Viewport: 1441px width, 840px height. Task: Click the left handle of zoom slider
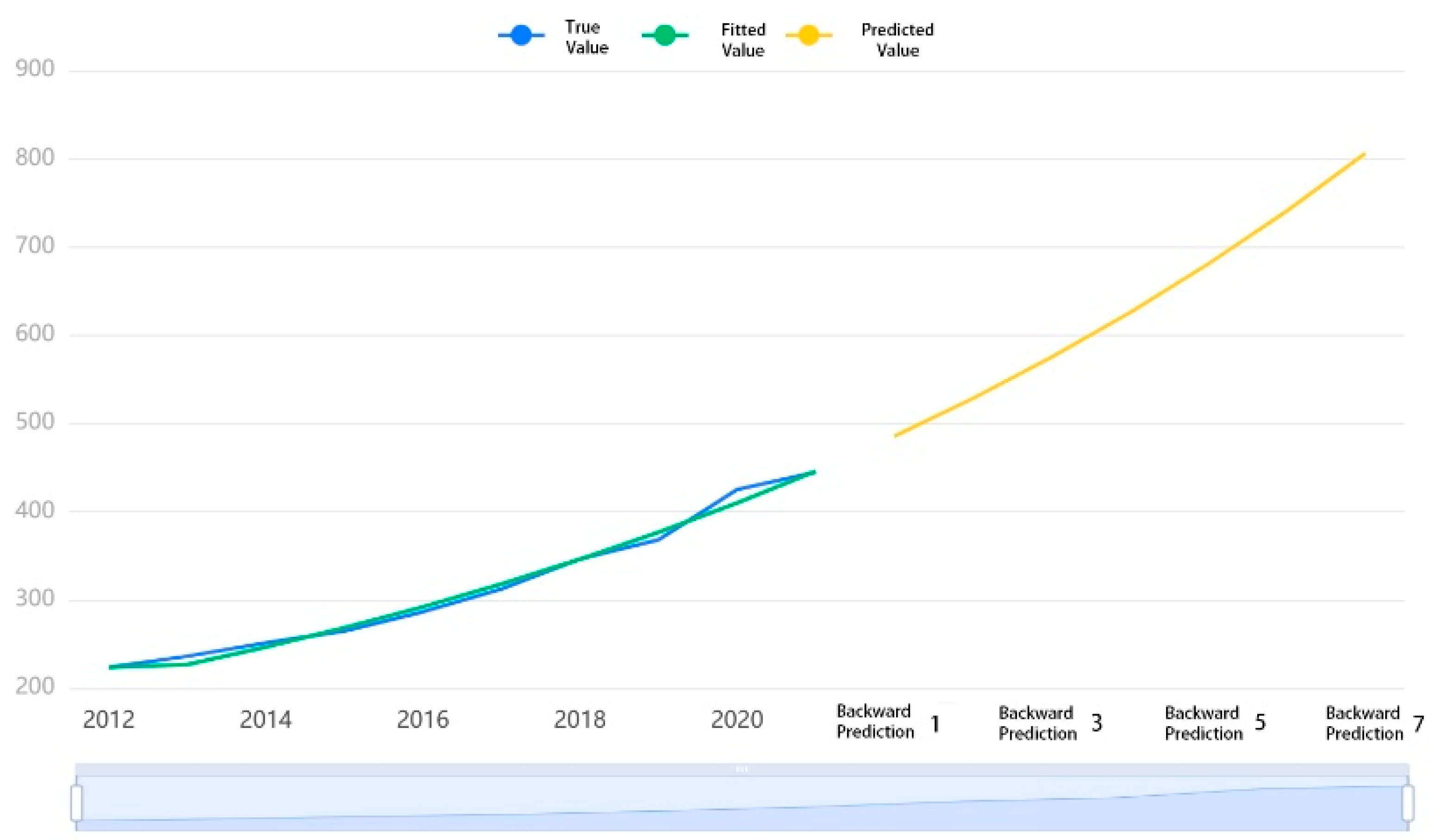point(77,803)
